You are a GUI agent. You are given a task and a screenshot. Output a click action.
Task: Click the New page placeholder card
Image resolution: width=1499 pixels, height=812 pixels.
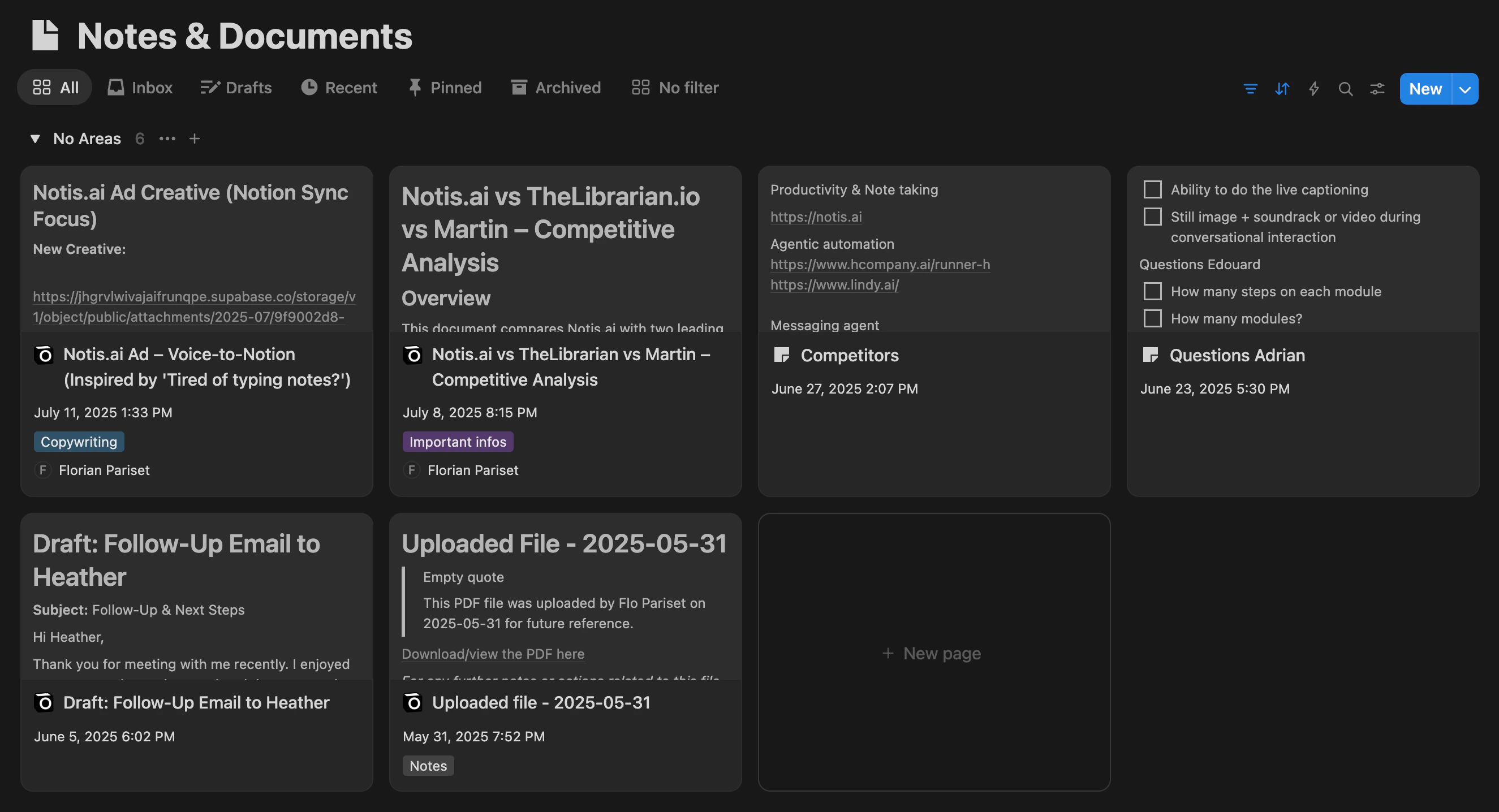[933, 653]
